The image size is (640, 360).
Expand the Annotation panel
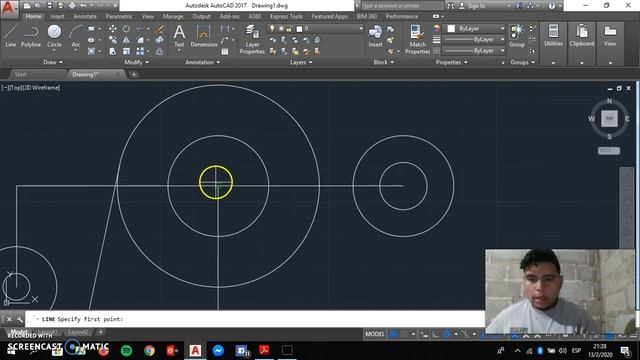click(202, 62)
